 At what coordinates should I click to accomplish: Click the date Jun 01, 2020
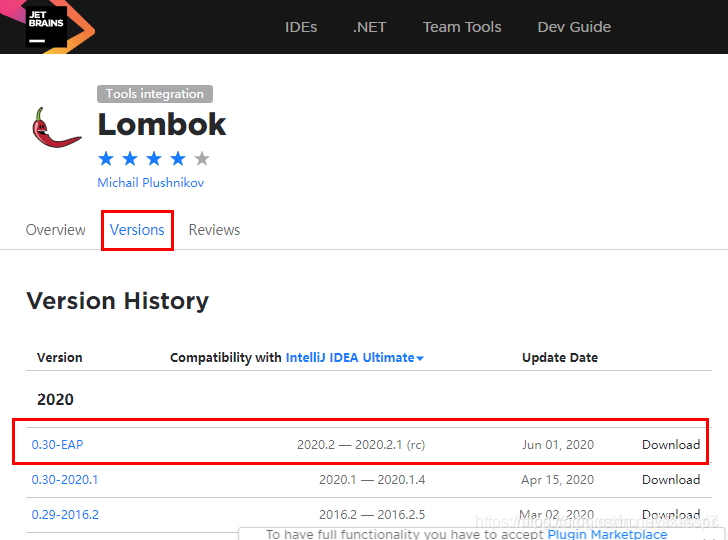pos(558,445)
